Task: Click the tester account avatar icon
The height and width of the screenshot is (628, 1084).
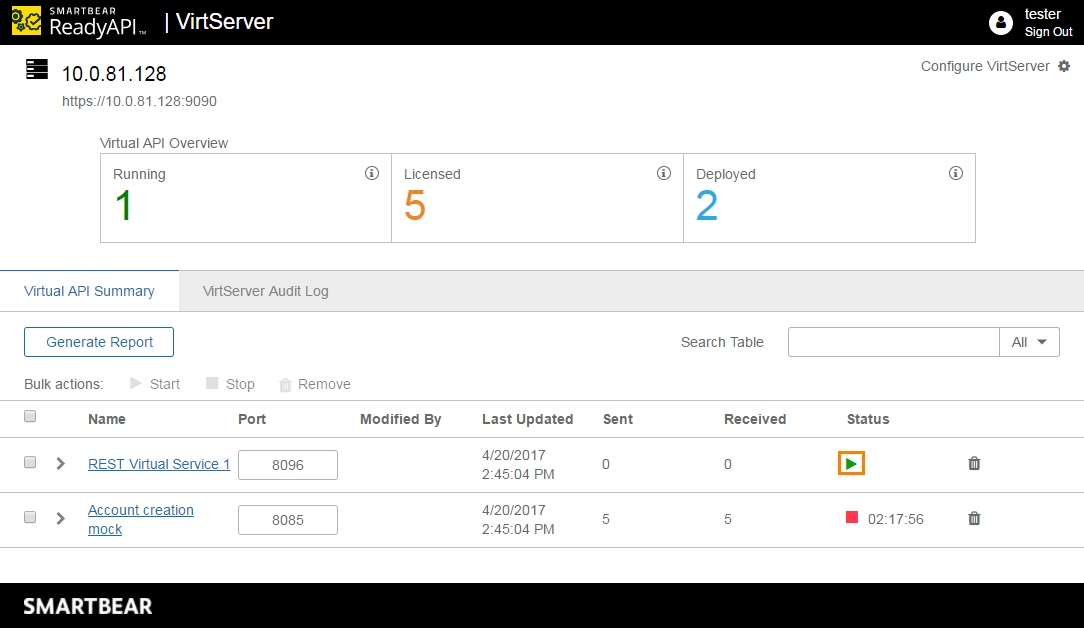Action: click(1001, 22)
